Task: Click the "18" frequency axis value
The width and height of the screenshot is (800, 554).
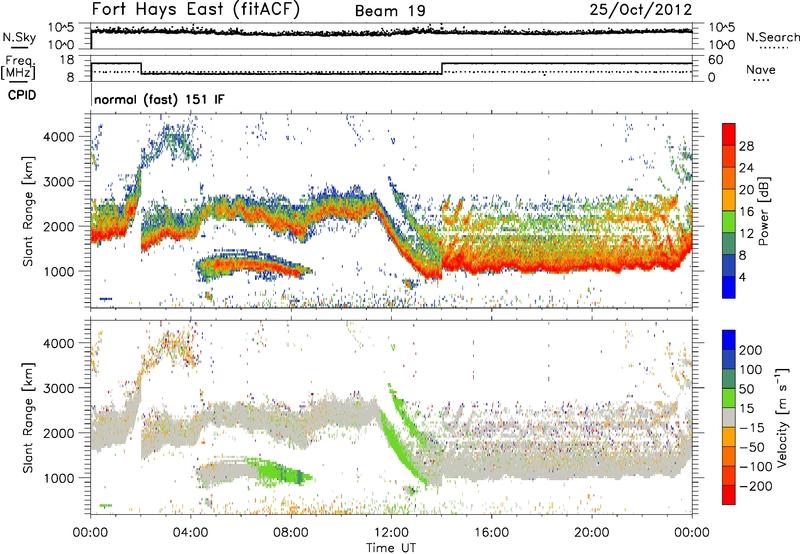Action: click(x=66, y=60)
